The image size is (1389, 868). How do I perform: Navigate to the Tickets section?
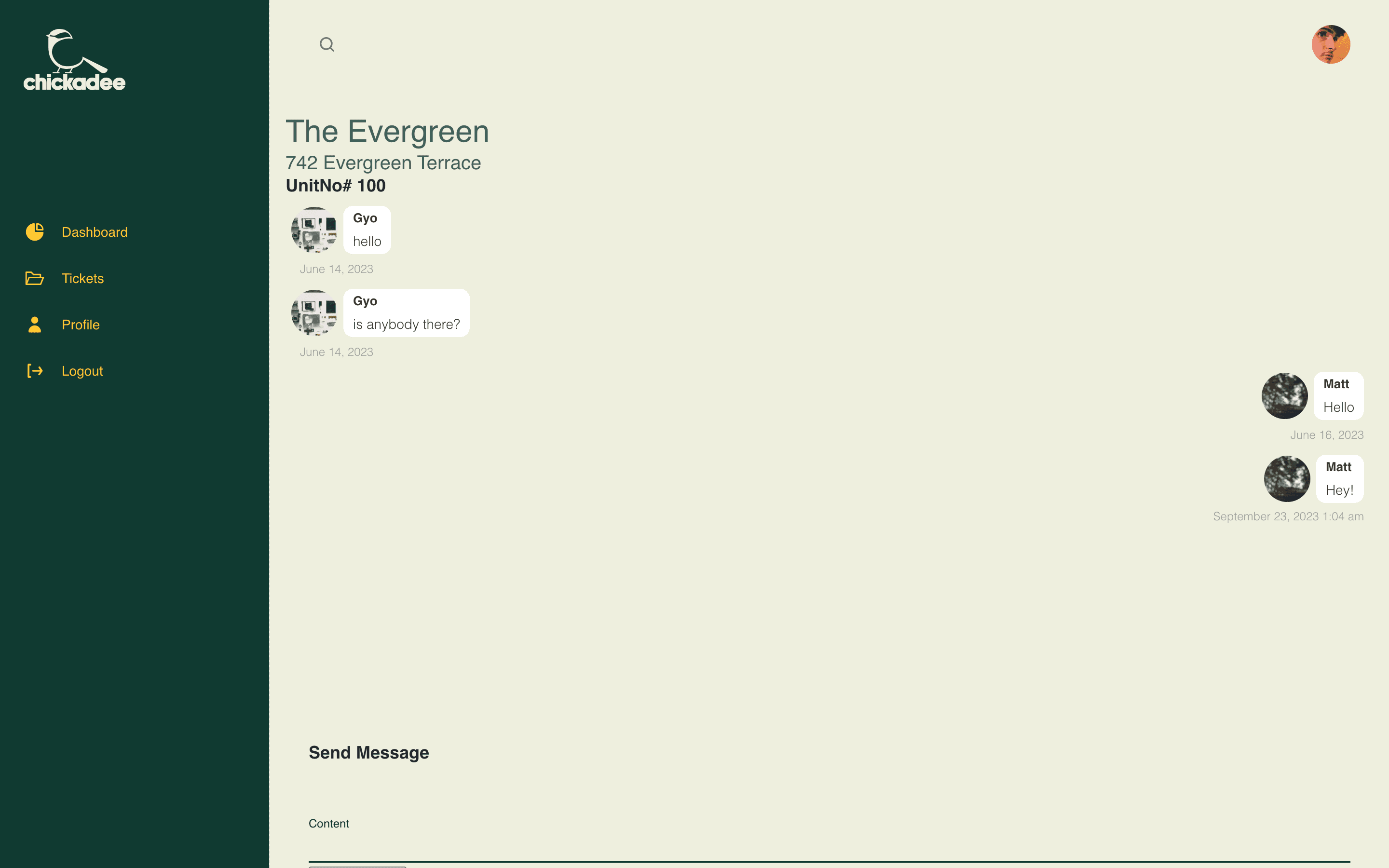click(82, 278)
